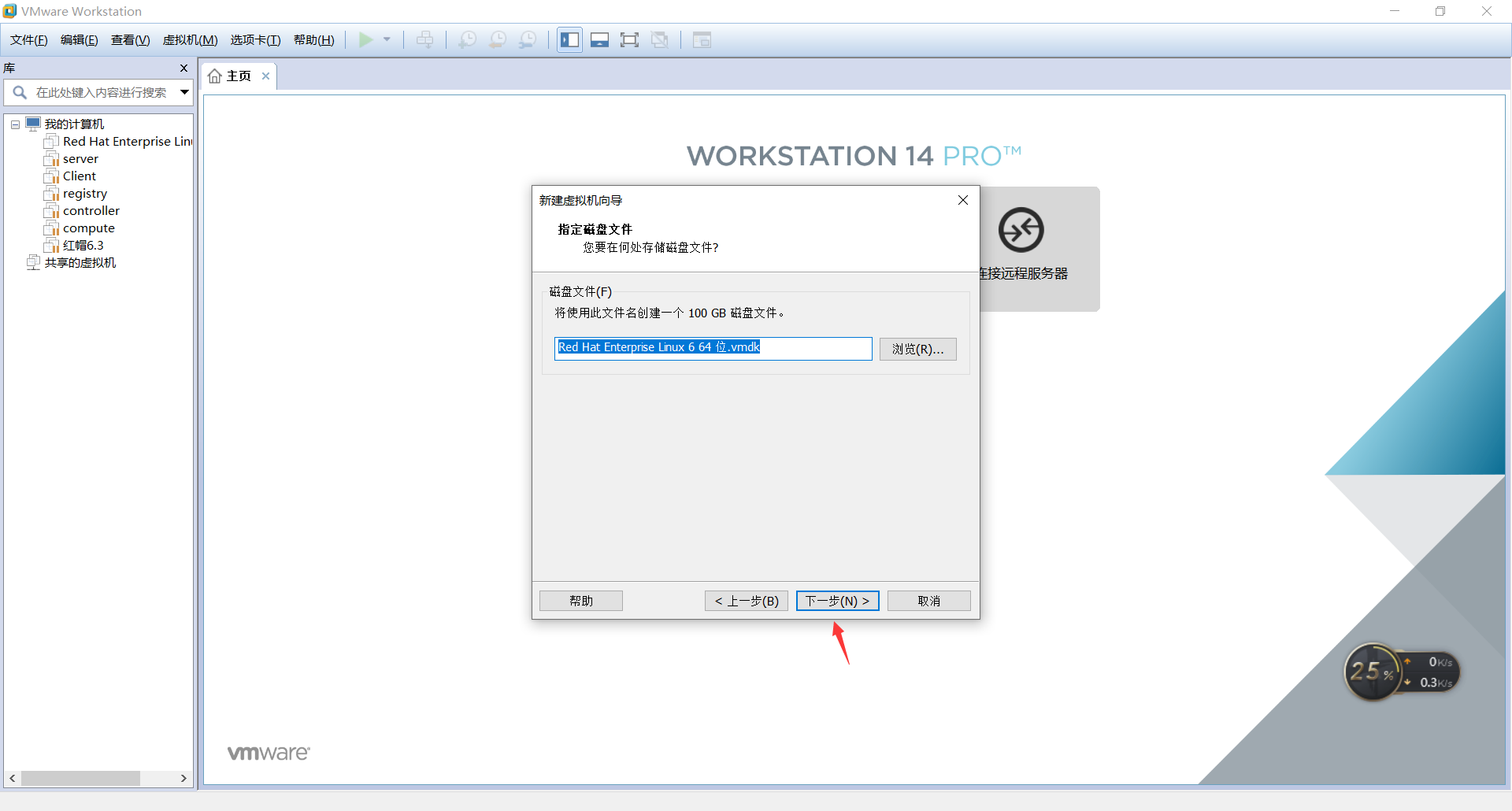Select the compute virtual machine
The height and width of the screenshot is (811, 1512).
pos(89,228)
